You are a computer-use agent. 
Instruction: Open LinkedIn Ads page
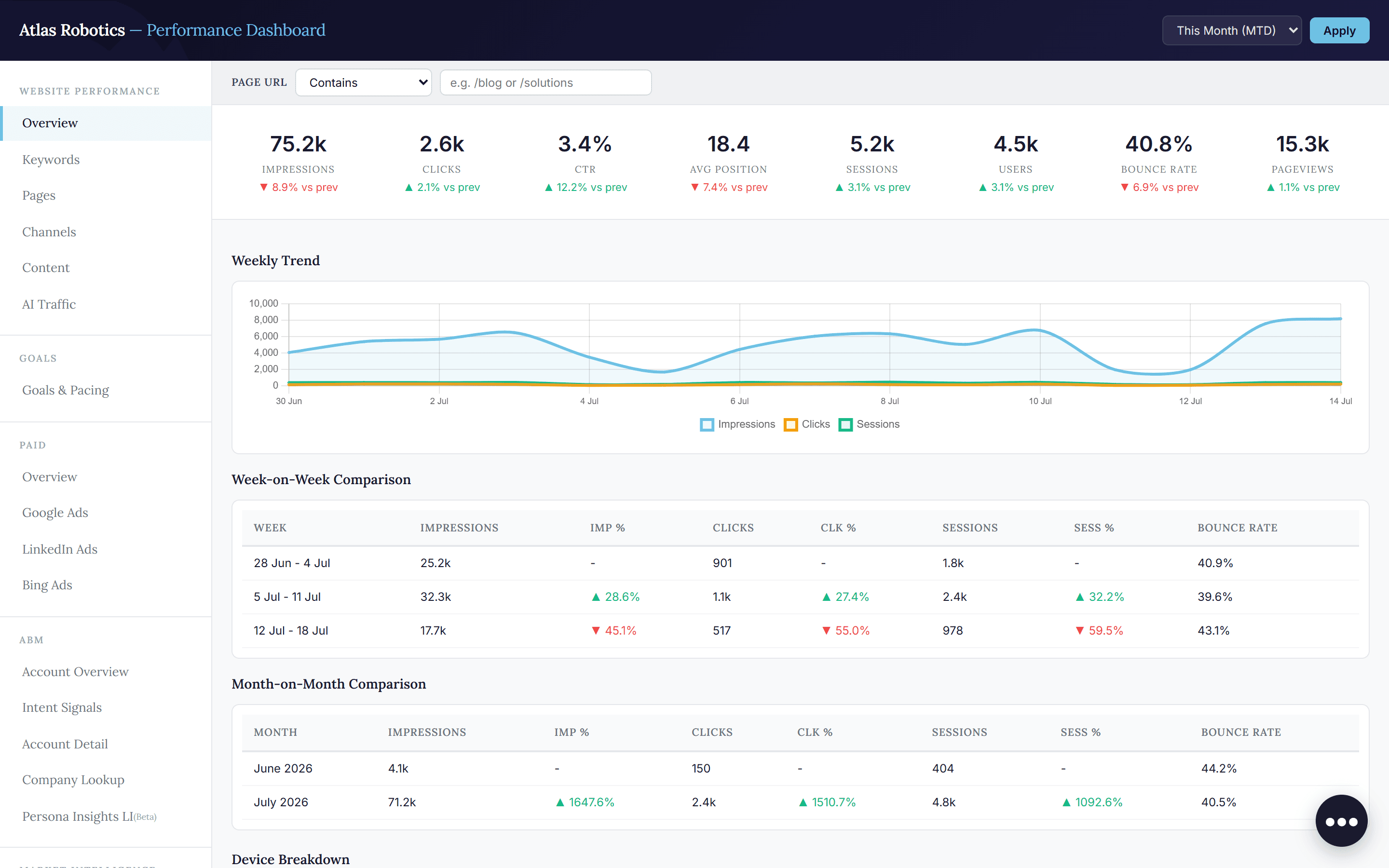click(x=106, y=549)
